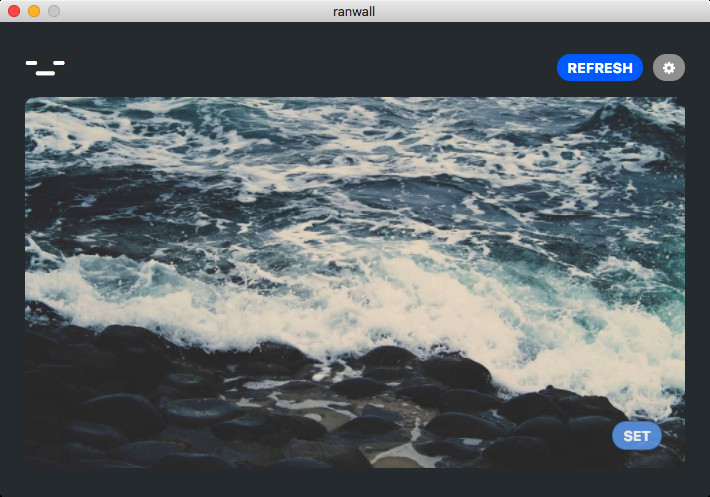Minimize the ranwall window
This screenshot has height=497, width=710.
point(34,11)
